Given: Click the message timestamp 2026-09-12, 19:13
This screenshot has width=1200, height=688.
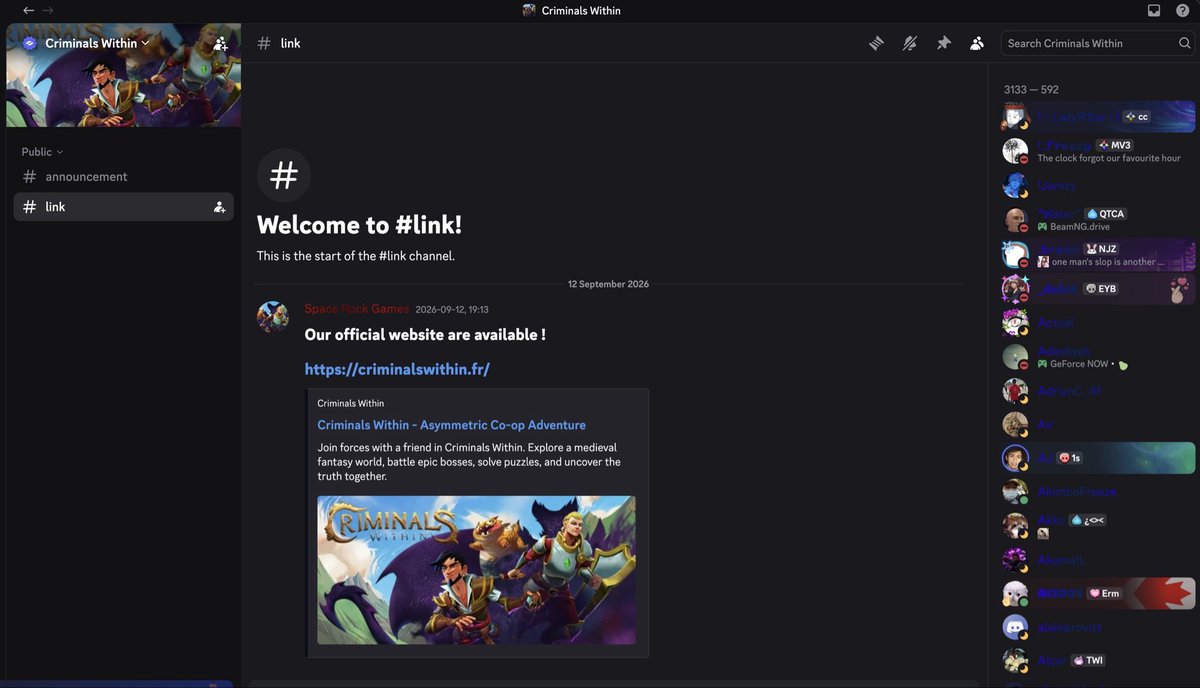Looking at the screenshot, I should 452,310.
